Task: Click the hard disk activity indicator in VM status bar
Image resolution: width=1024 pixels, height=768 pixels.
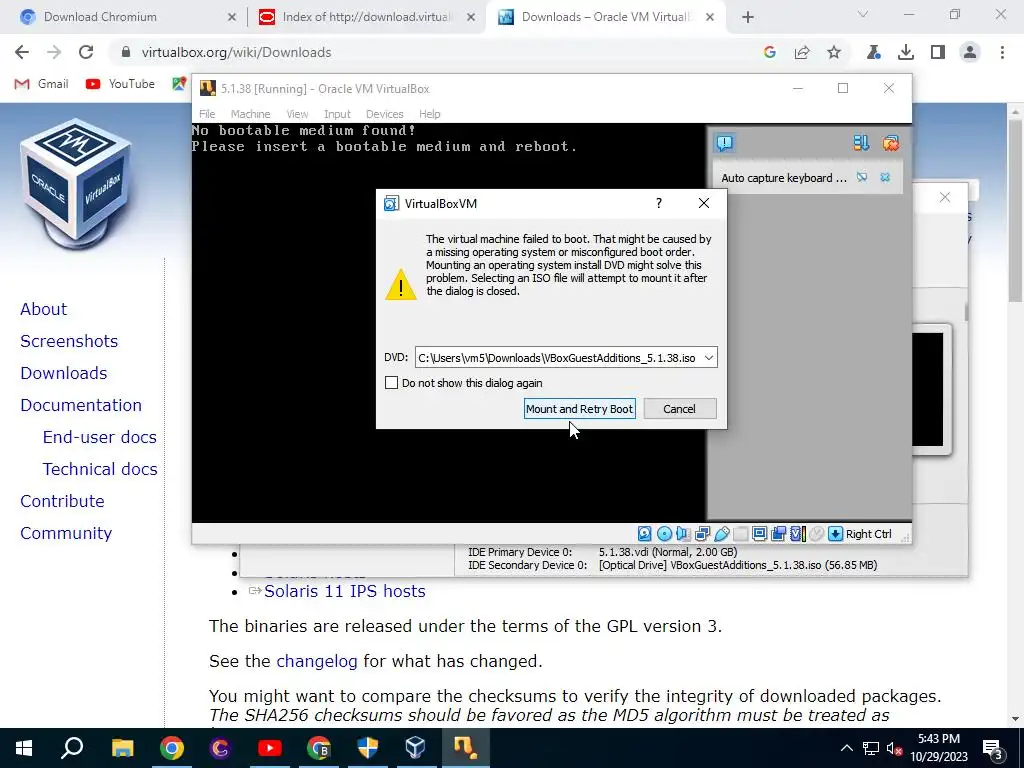Action: (x=645, y=534)
